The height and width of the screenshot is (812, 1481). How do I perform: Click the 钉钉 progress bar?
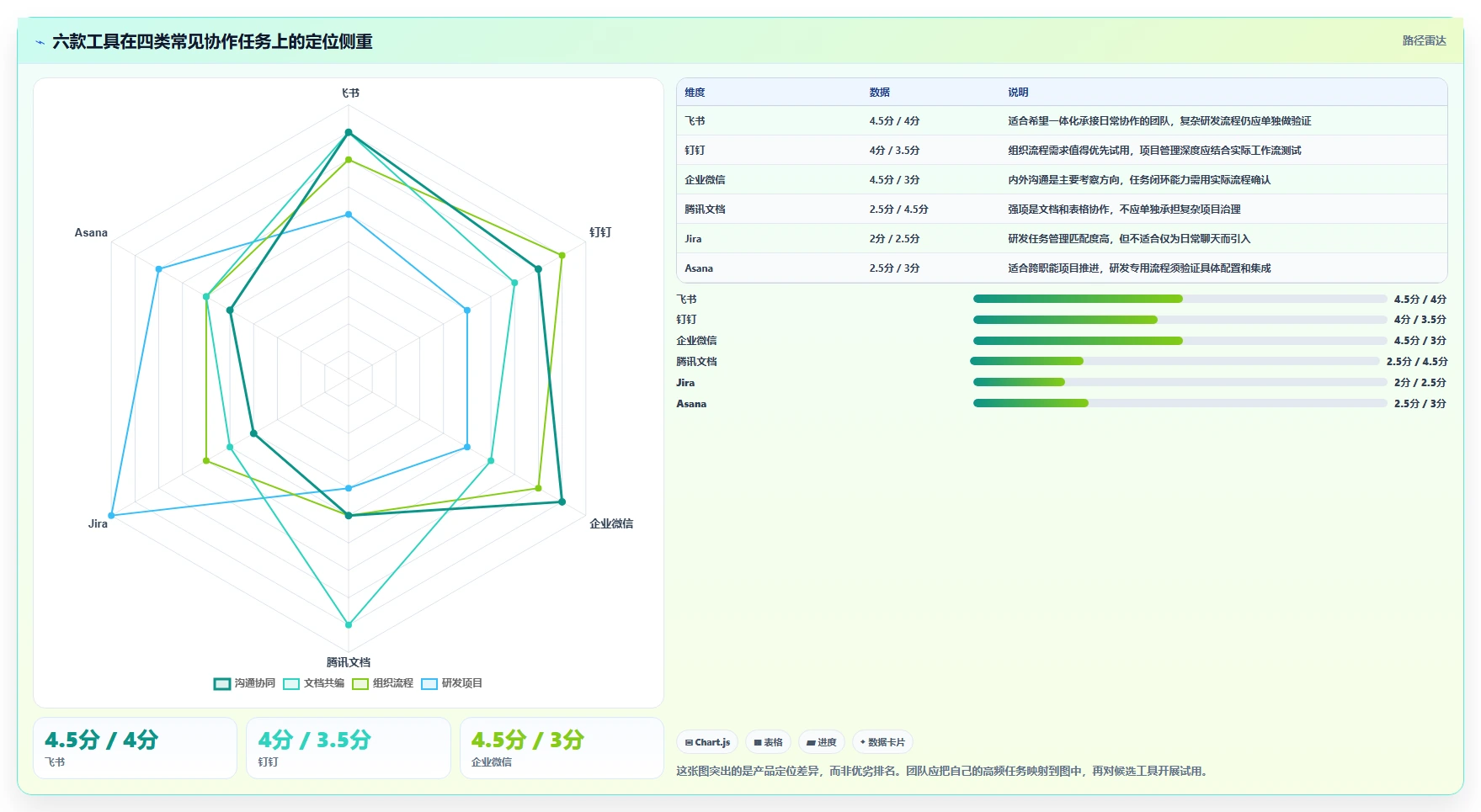click(x=1180, y=320)
